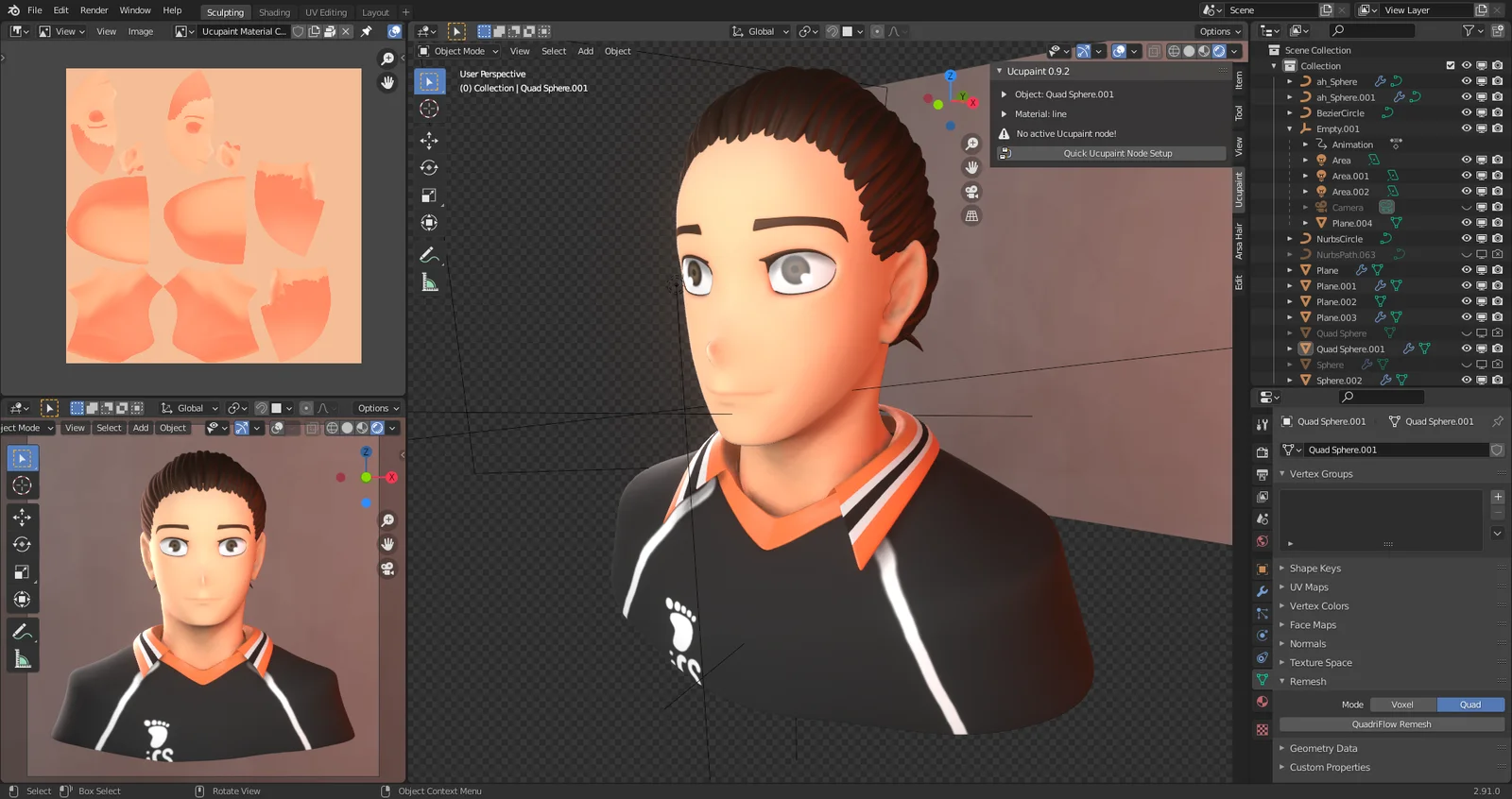This screenshot has height=799, width=1512.
Task: Expand the Geometry Data panel
Action: click(x=1323, y=748)
